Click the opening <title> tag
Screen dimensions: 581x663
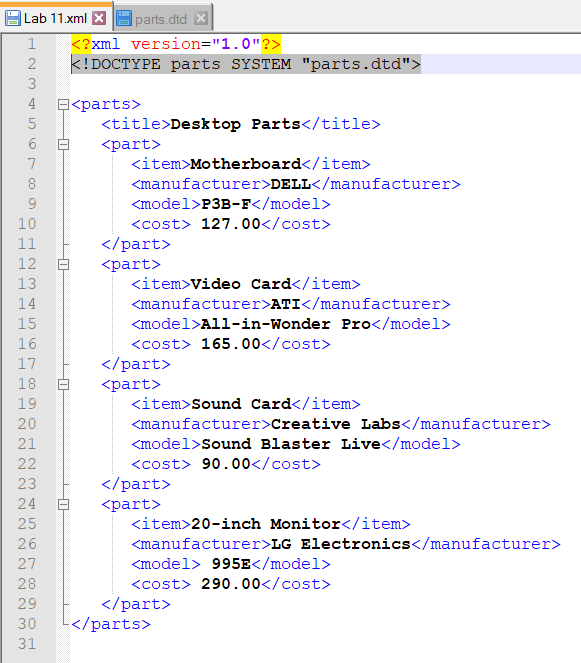point(136,124)
